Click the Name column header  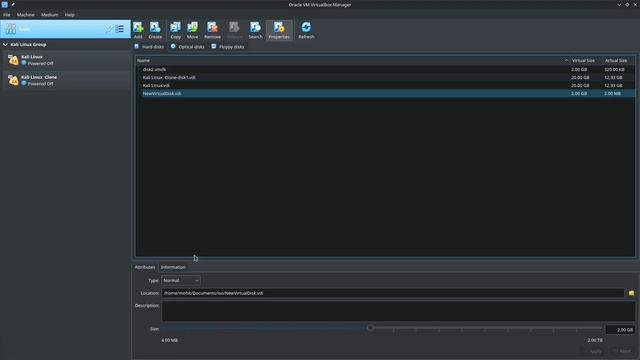click(x=353, y=60)
